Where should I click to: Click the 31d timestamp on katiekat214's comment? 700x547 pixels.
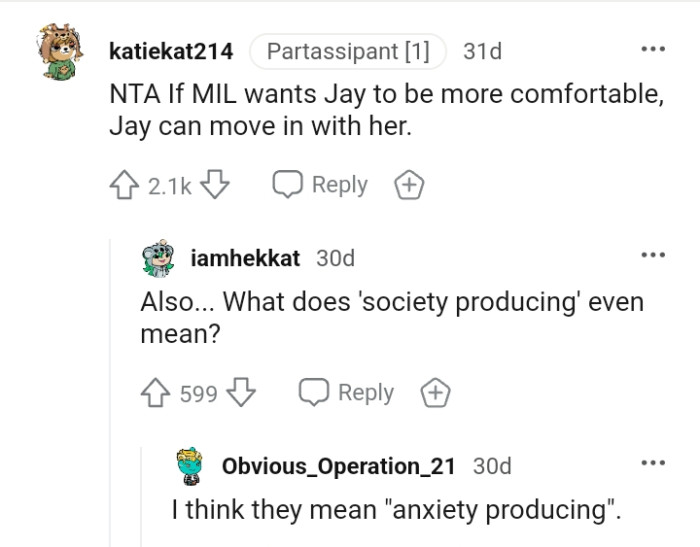tap(483, 51)
